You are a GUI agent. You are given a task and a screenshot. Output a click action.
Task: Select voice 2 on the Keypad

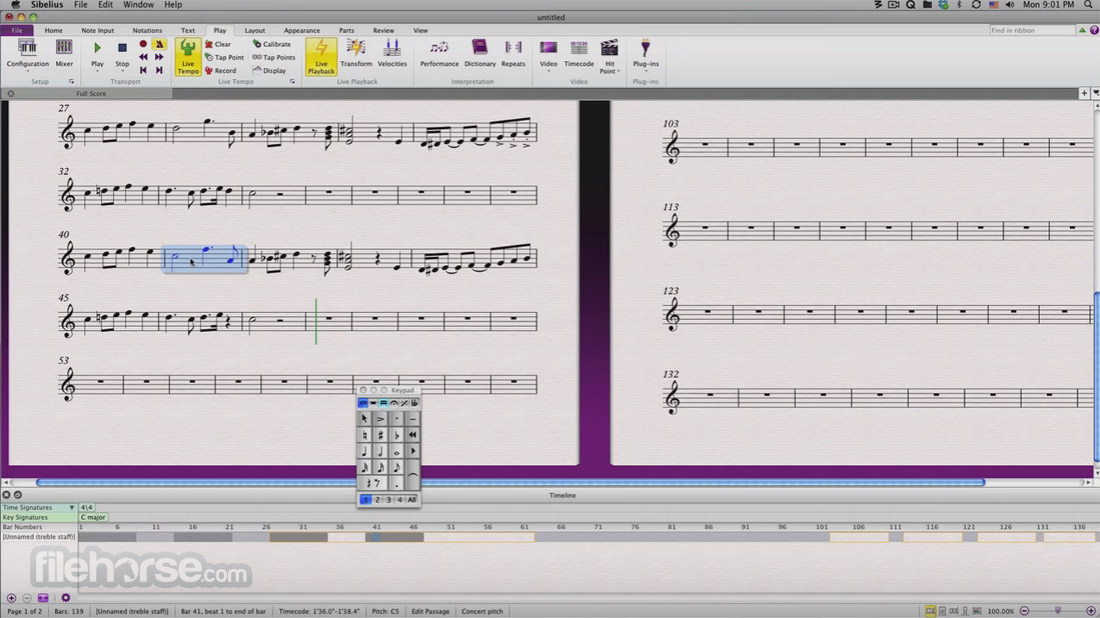[x=377, y=499]
